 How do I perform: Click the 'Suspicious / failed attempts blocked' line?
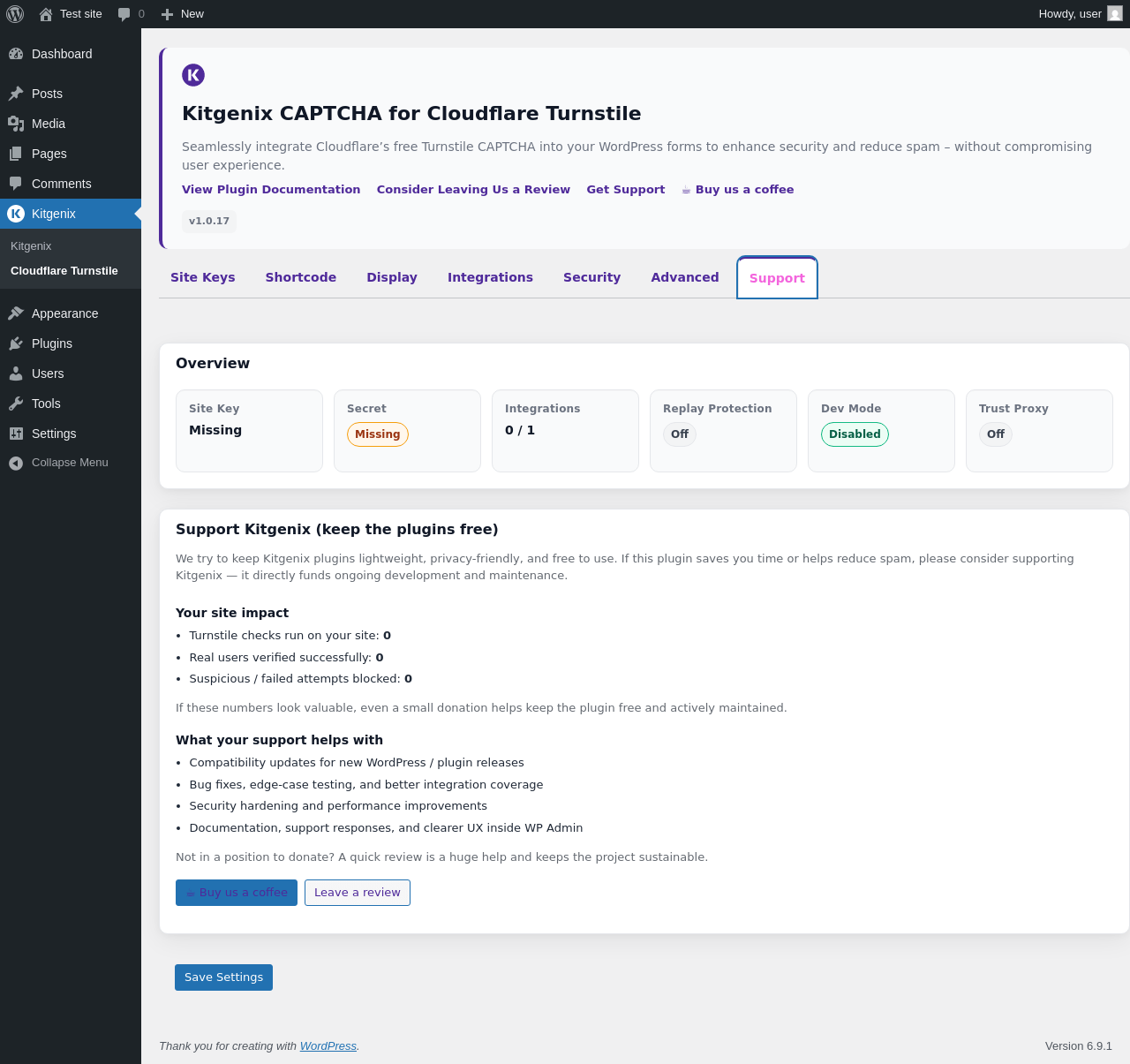(301, 679)
